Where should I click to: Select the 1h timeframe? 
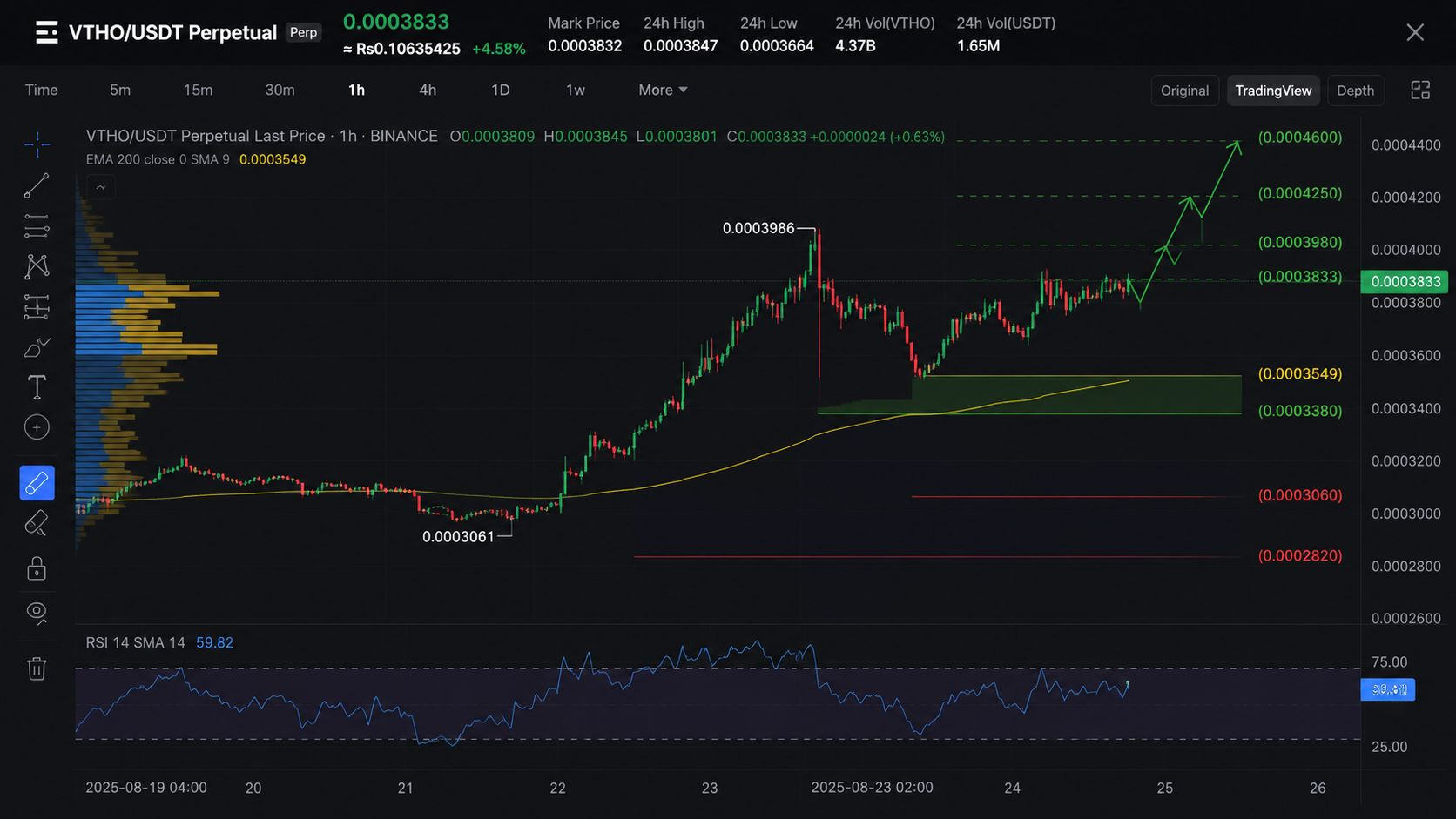(x=356, y=90)
